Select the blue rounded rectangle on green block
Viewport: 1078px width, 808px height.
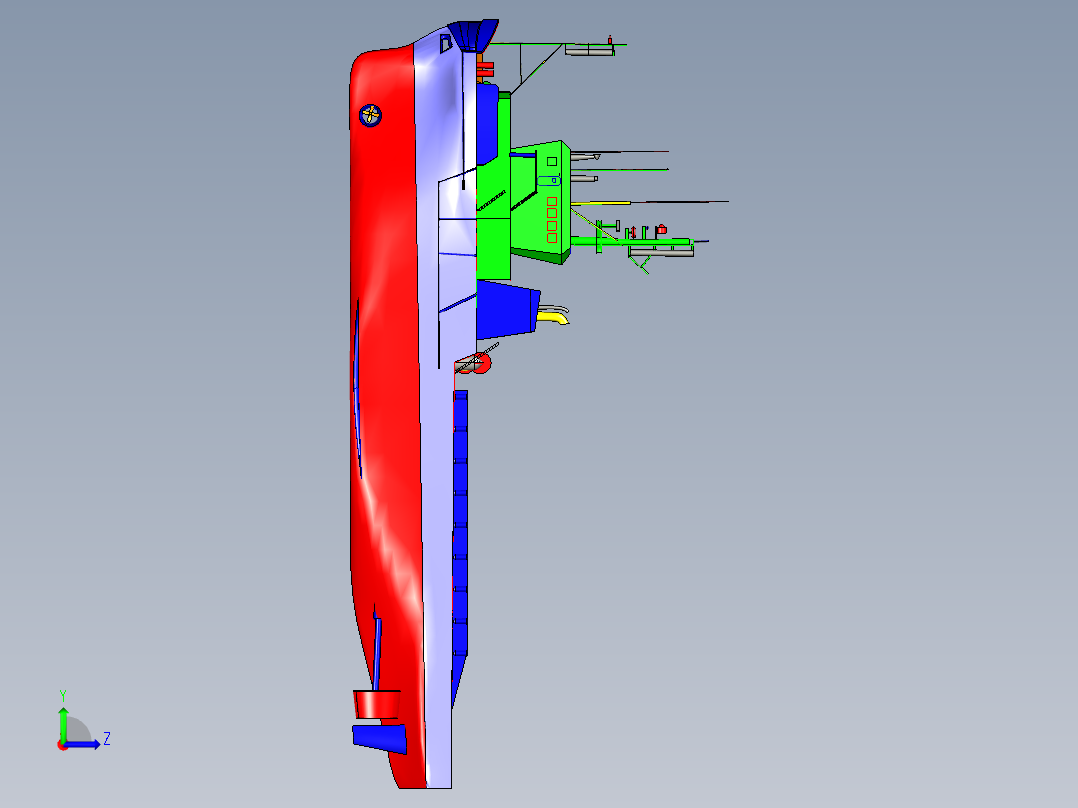[549, 181]
